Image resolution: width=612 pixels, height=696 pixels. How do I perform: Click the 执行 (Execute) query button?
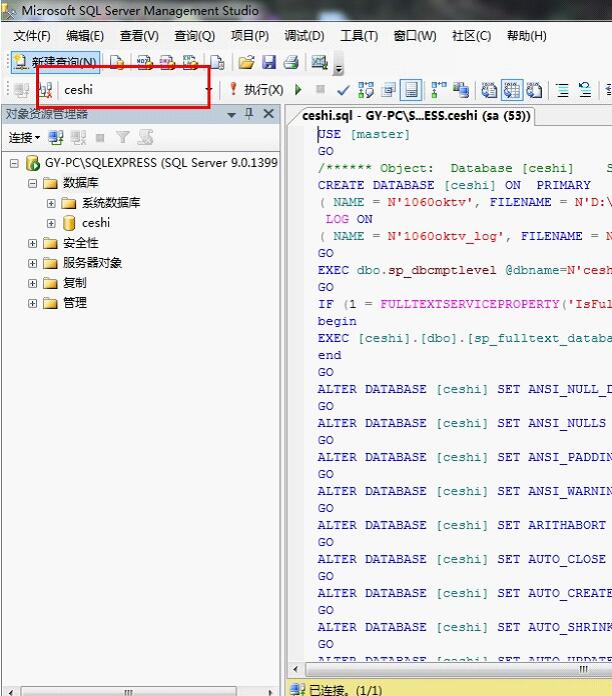(256, 90)
